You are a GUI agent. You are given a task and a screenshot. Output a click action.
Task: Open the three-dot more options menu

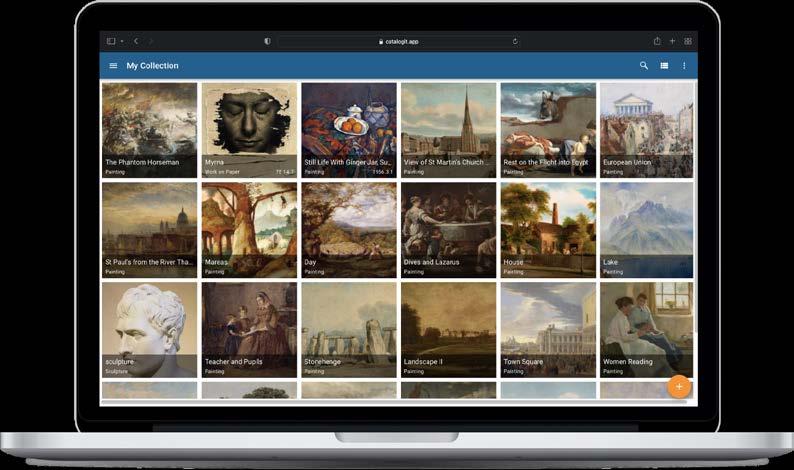tap(684, 65)
